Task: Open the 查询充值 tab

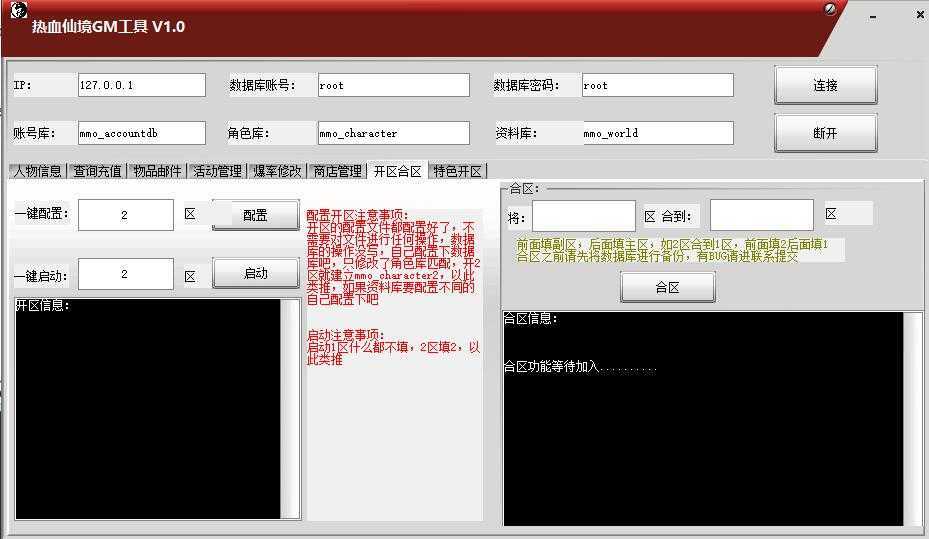Action: click(x=97, y=171)
